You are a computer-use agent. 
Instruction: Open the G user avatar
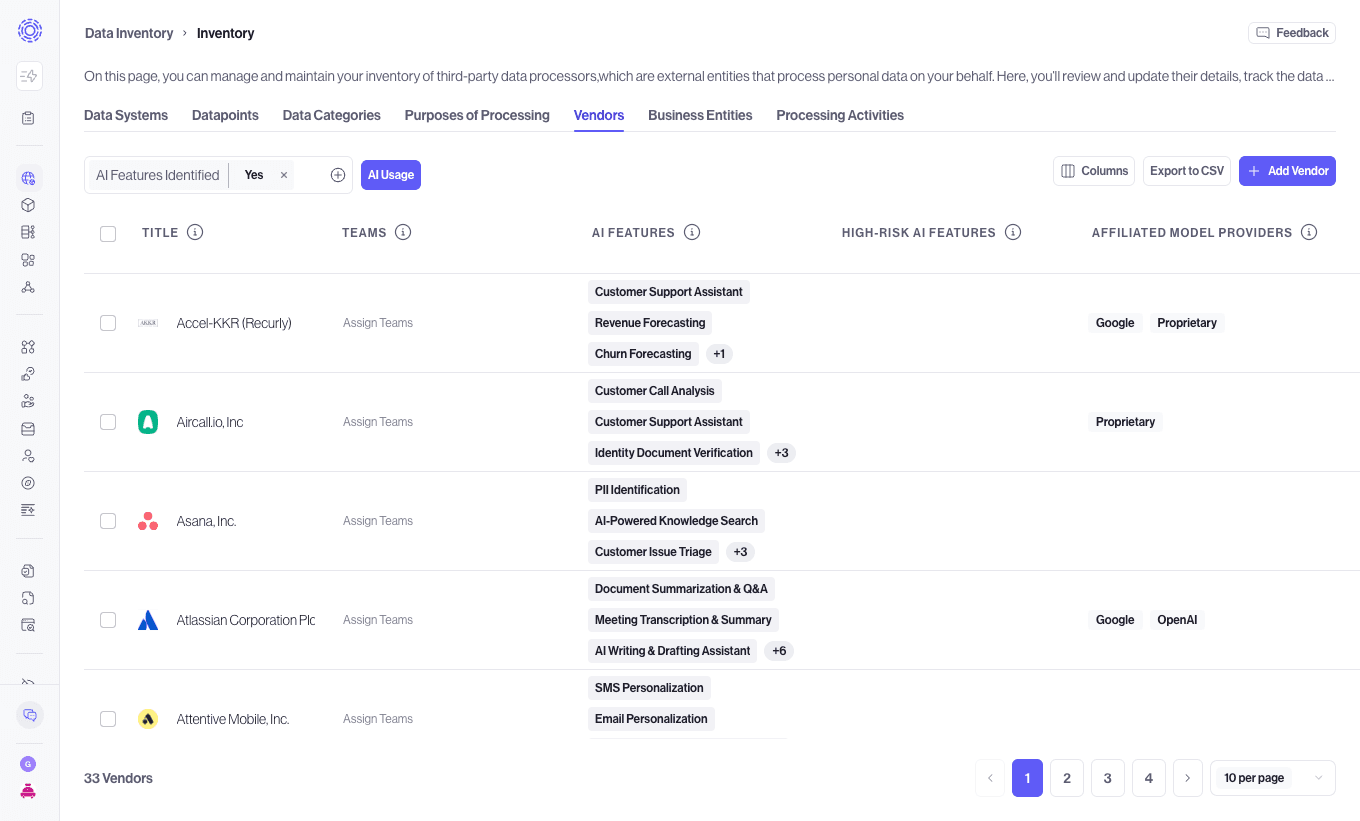click(28, 764)
